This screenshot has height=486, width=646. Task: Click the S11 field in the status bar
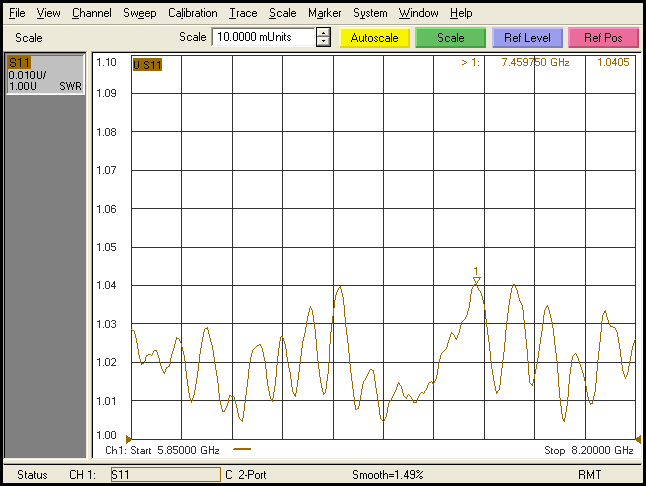pos(164,474)
